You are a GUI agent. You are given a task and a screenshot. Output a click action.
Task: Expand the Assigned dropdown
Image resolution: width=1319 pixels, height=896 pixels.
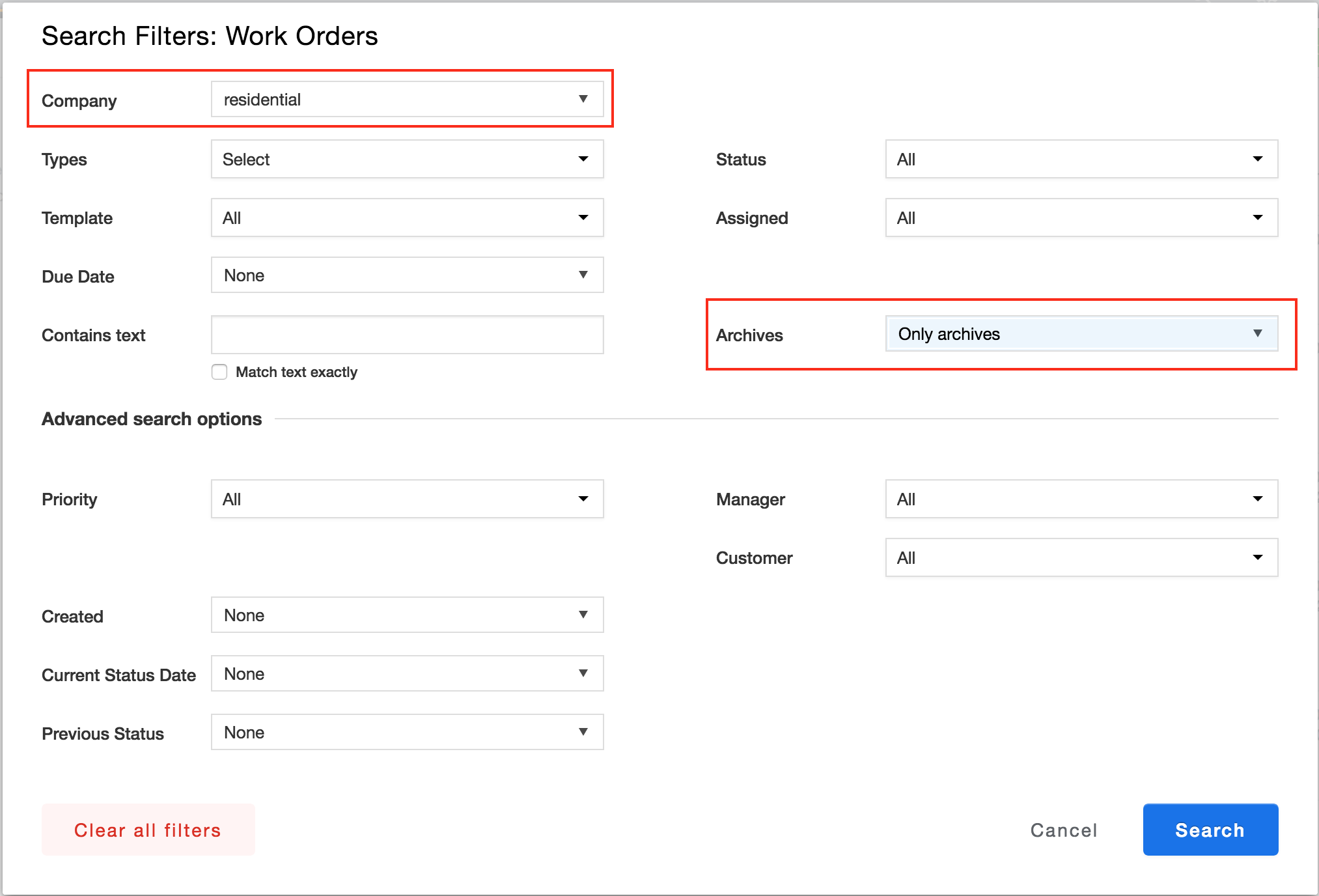[1081, 218]
